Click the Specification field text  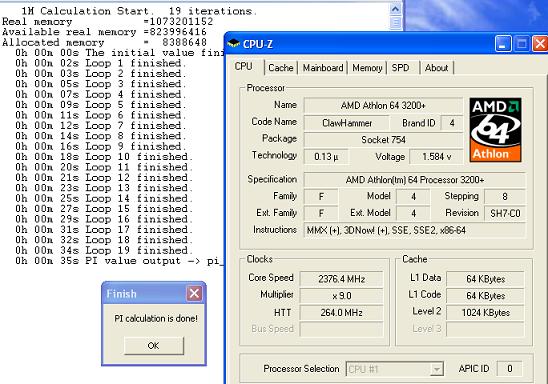click(x=415, y=180)
